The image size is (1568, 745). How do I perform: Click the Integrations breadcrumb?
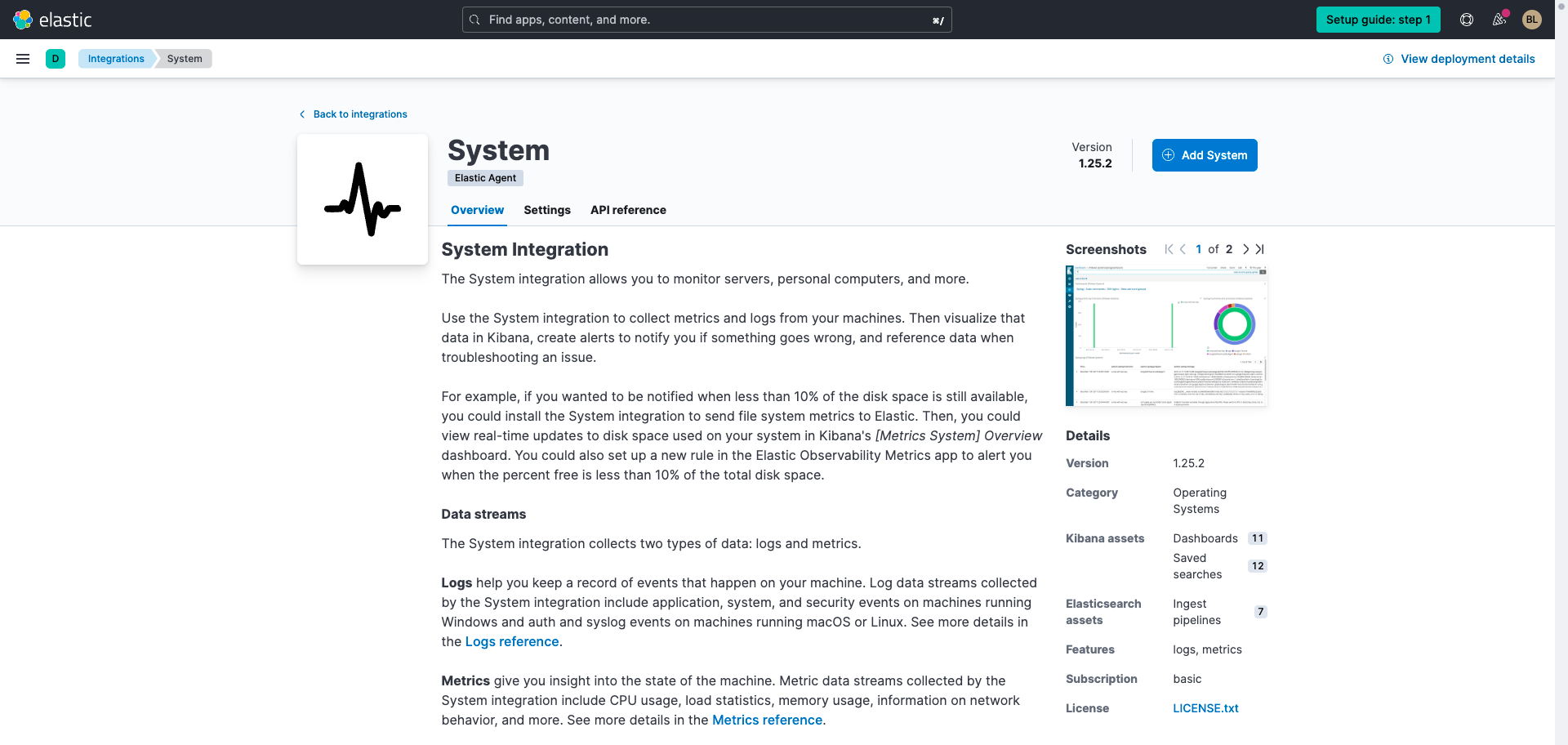tap(116, 59)
